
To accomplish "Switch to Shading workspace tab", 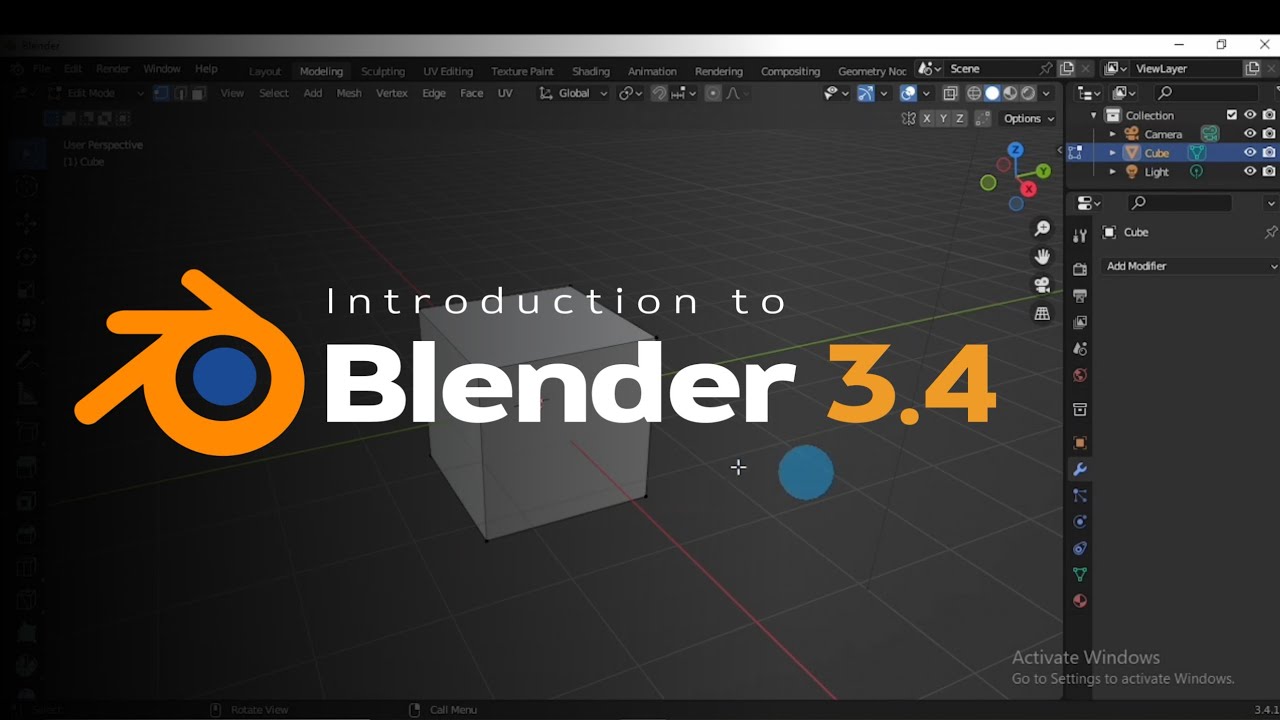I will point(591,71).
